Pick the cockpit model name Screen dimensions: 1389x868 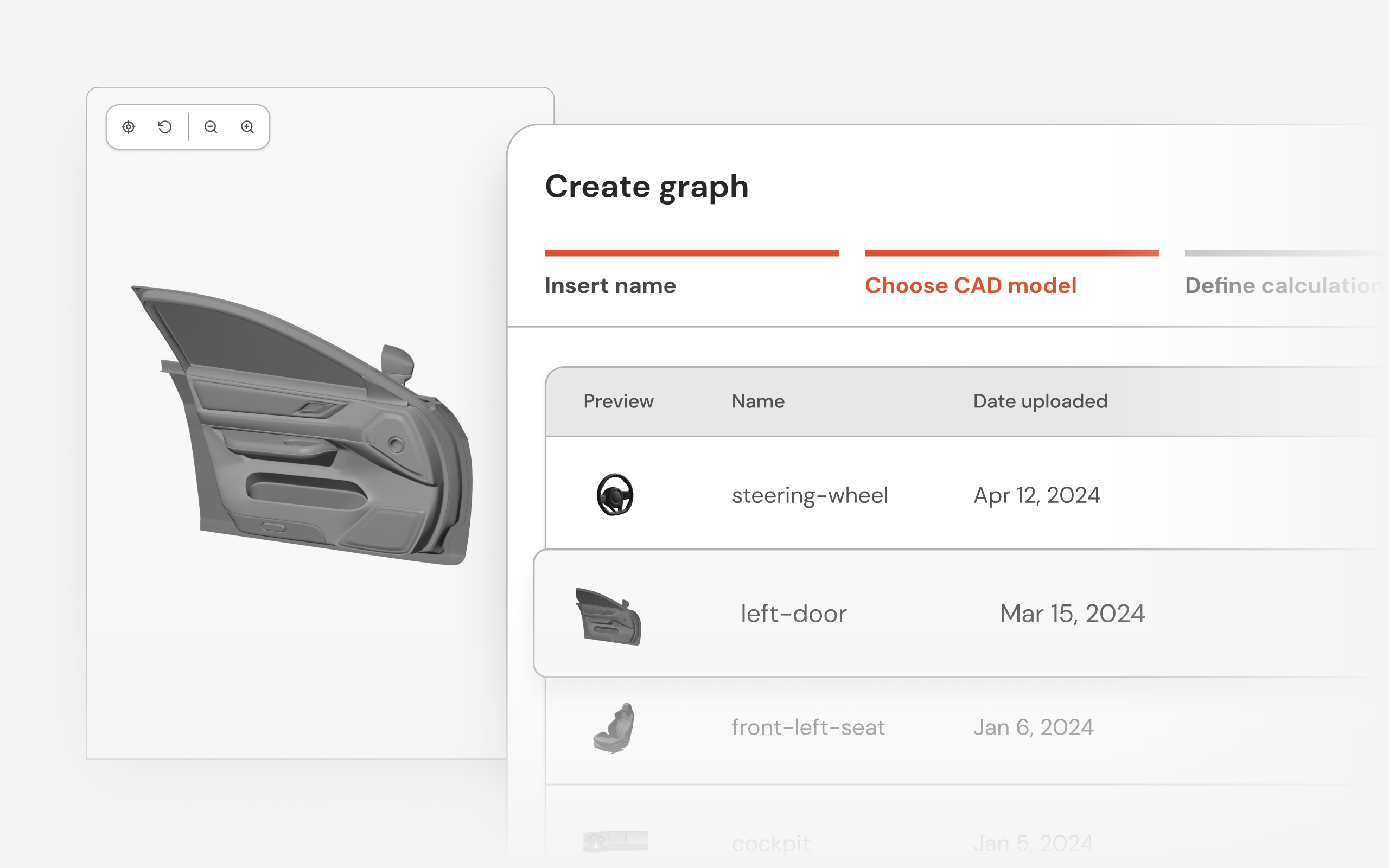coord(771,844)
